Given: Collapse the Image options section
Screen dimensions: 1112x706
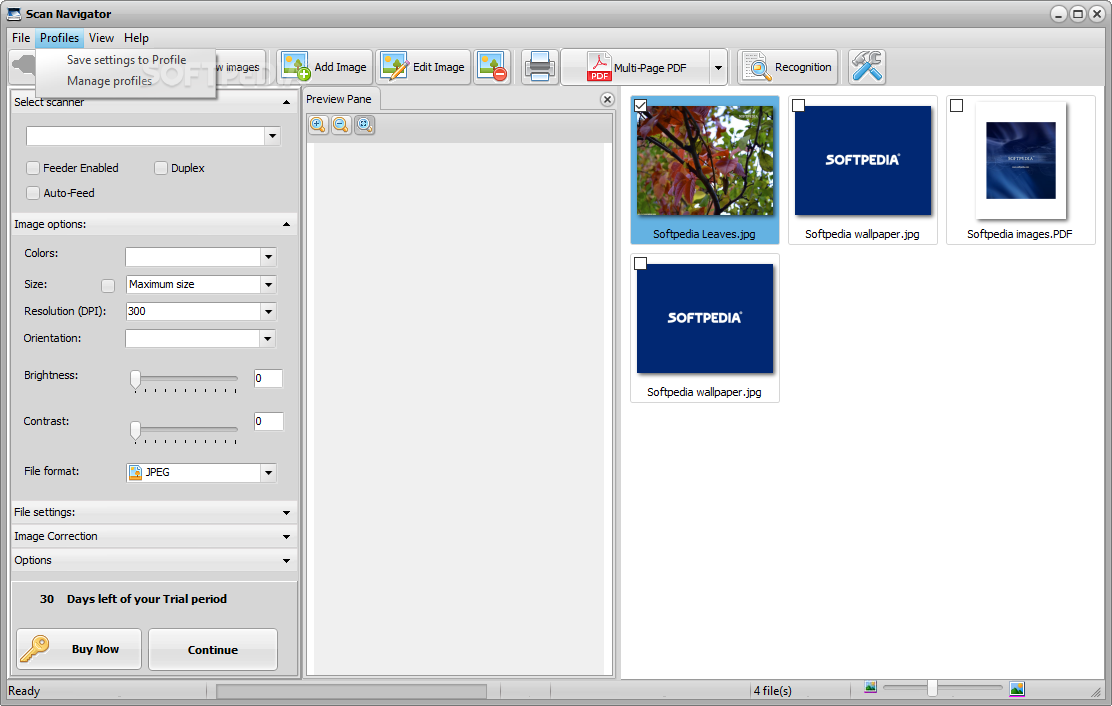Looking at the screenshot, I should [x=287, y=224].
